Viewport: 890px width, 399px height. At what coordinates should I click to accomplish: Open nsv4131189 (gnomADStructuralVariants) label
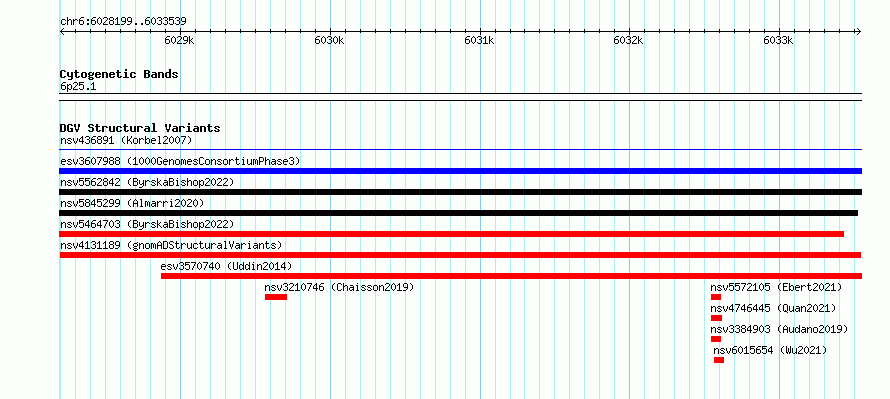point(171,245)
